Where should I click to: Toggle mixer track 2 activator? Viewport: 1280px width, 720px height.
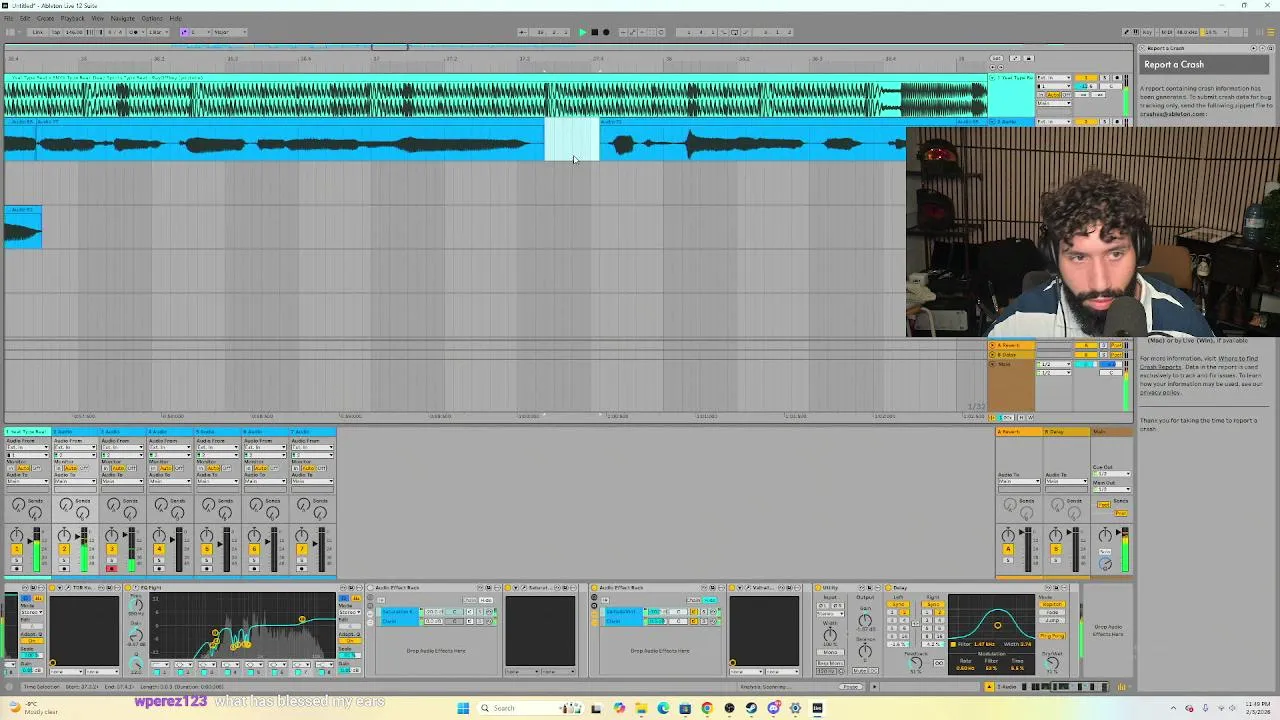[64, 549]
